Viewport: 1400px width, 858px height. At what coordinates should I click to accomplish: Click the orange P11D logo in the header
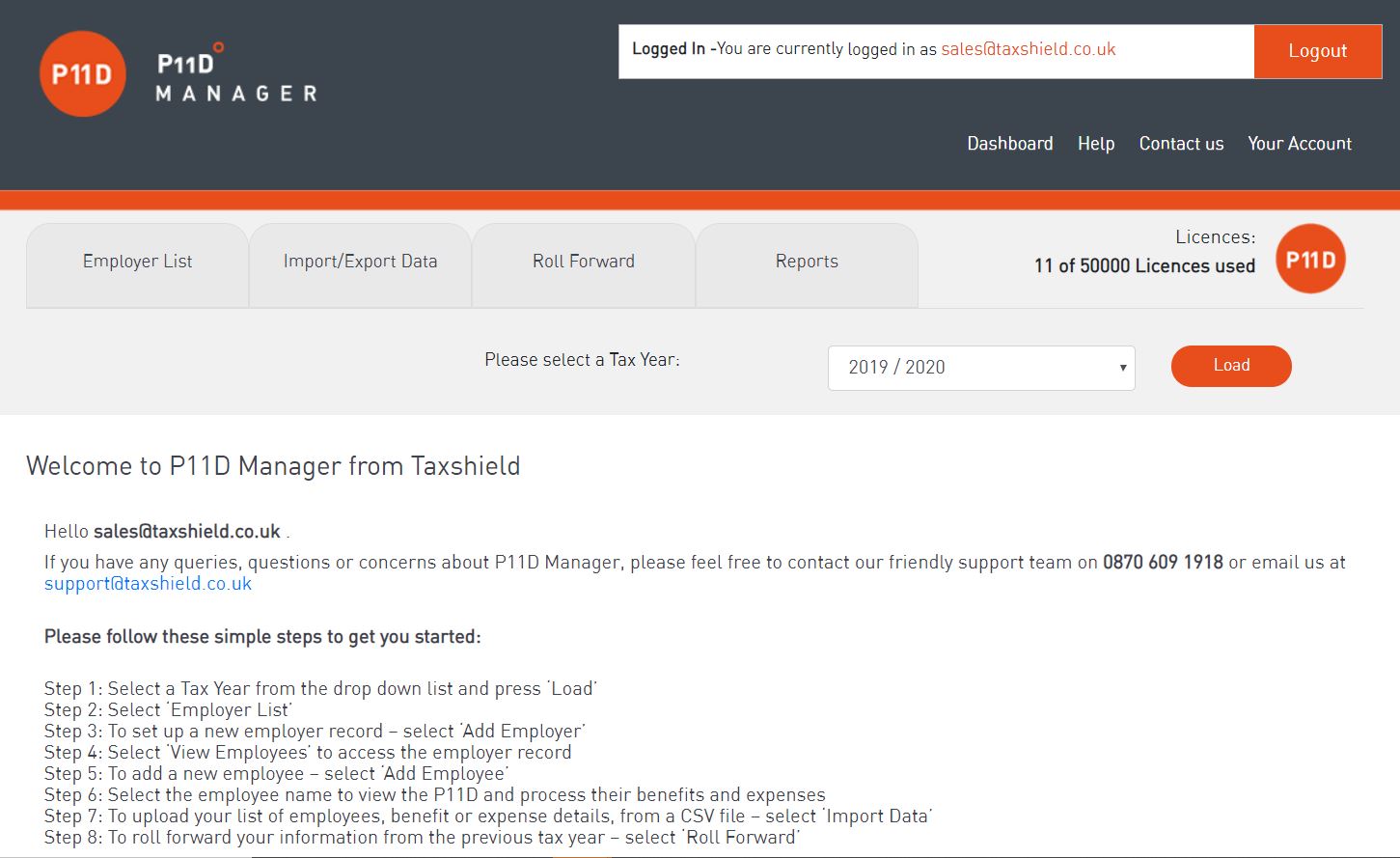pyautogui.click(x=82, y=74)
